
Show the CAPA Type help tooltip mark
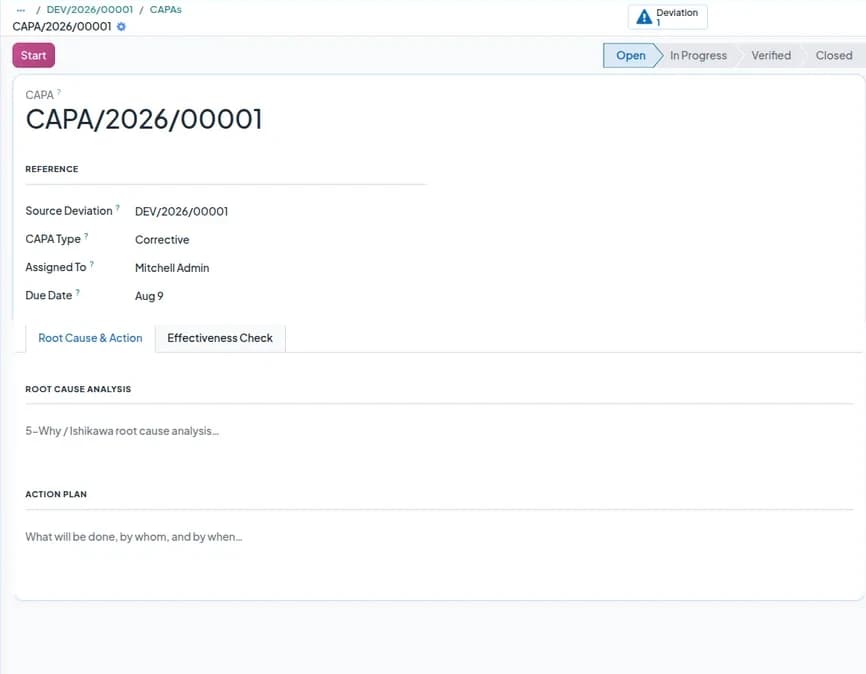pyautogui.click(x=86, y=236)
